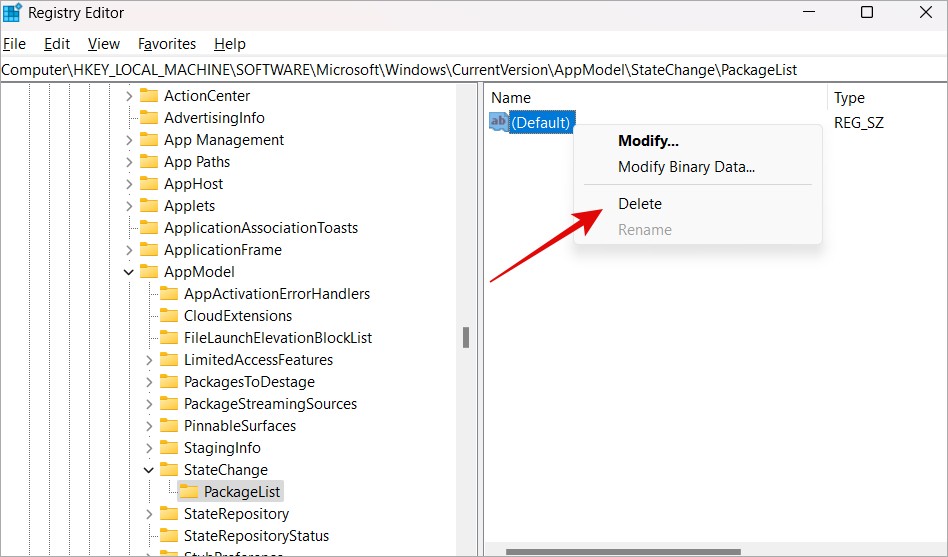Click the open PackageList folder icon
Viewport: 948px width, 557px height.
189,492
